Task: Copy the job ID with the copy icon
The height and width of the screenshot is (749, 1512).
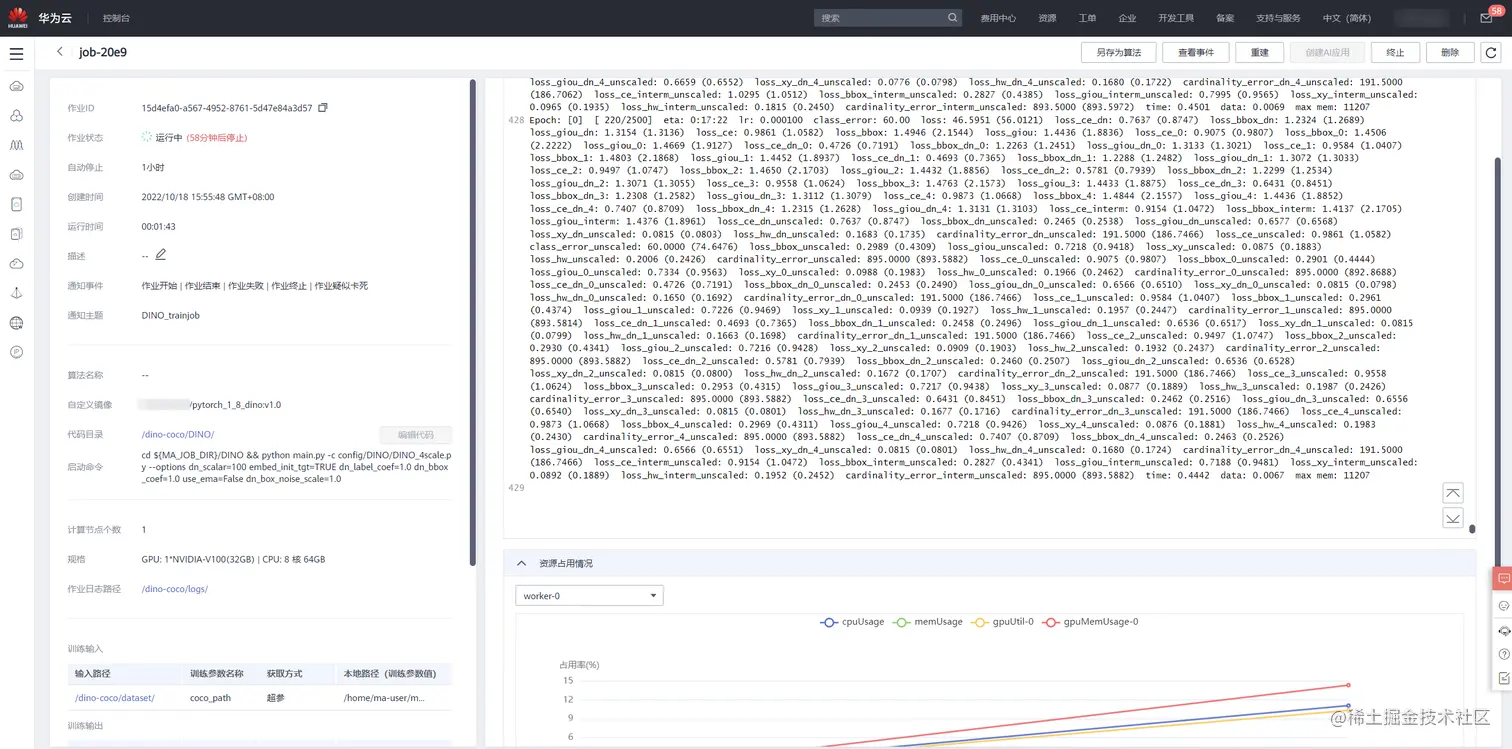Action: pyautogui.click(x=322, y=108)
